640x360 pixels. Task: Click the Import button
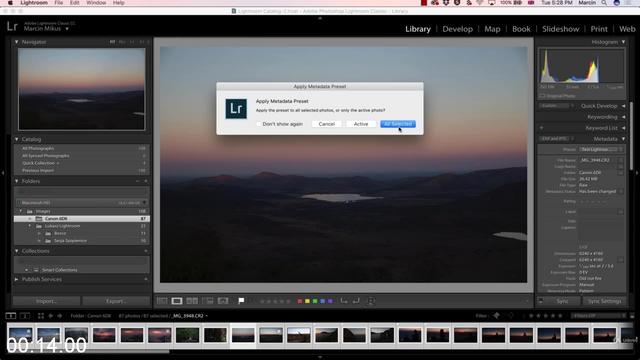[x=47, y=301]
